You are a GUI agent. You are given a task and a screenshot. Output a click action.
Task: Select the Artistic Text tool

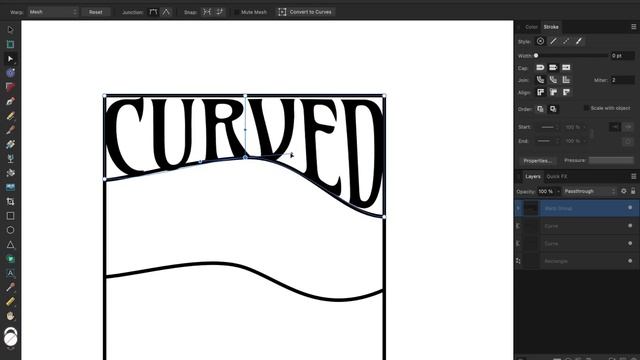[10, 273]
